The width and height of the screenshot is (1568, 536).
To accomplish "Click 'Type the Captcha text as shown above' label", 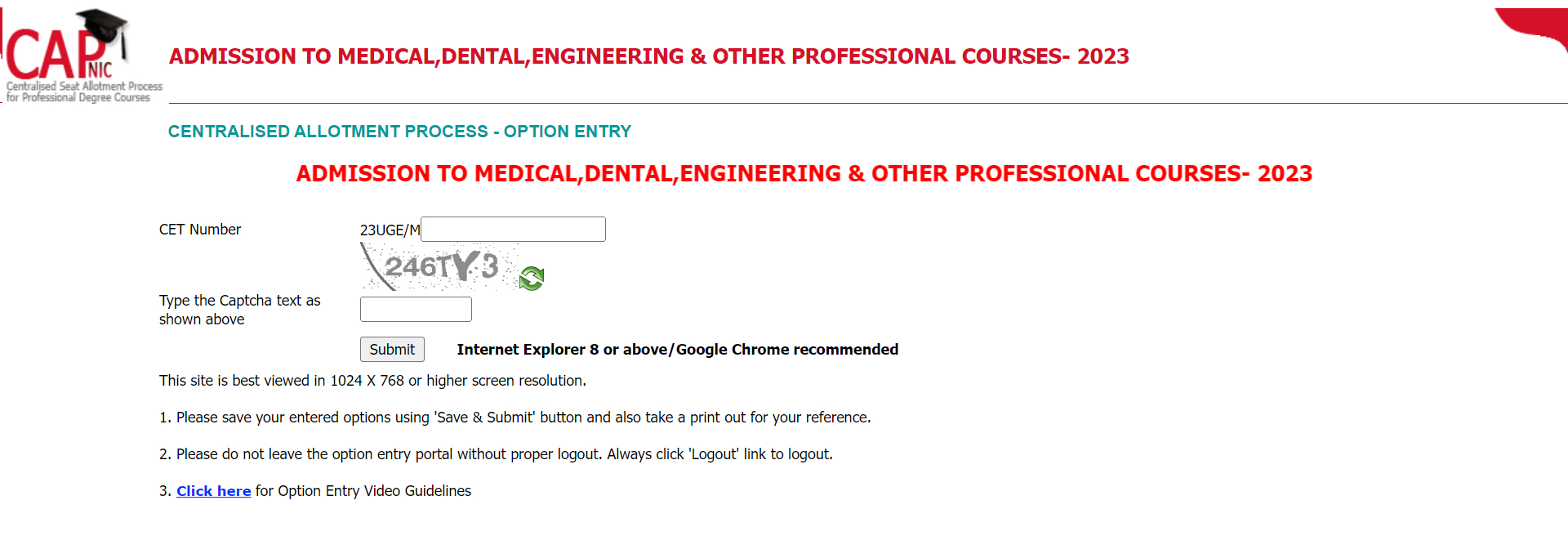I will (239, 310).
